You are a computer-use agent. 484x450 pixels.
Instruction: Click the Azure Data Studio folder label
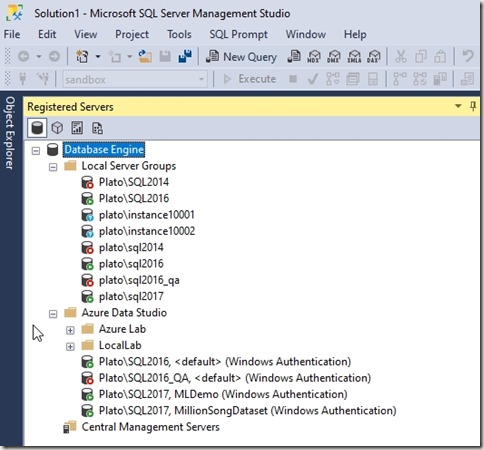pos(124,313)
